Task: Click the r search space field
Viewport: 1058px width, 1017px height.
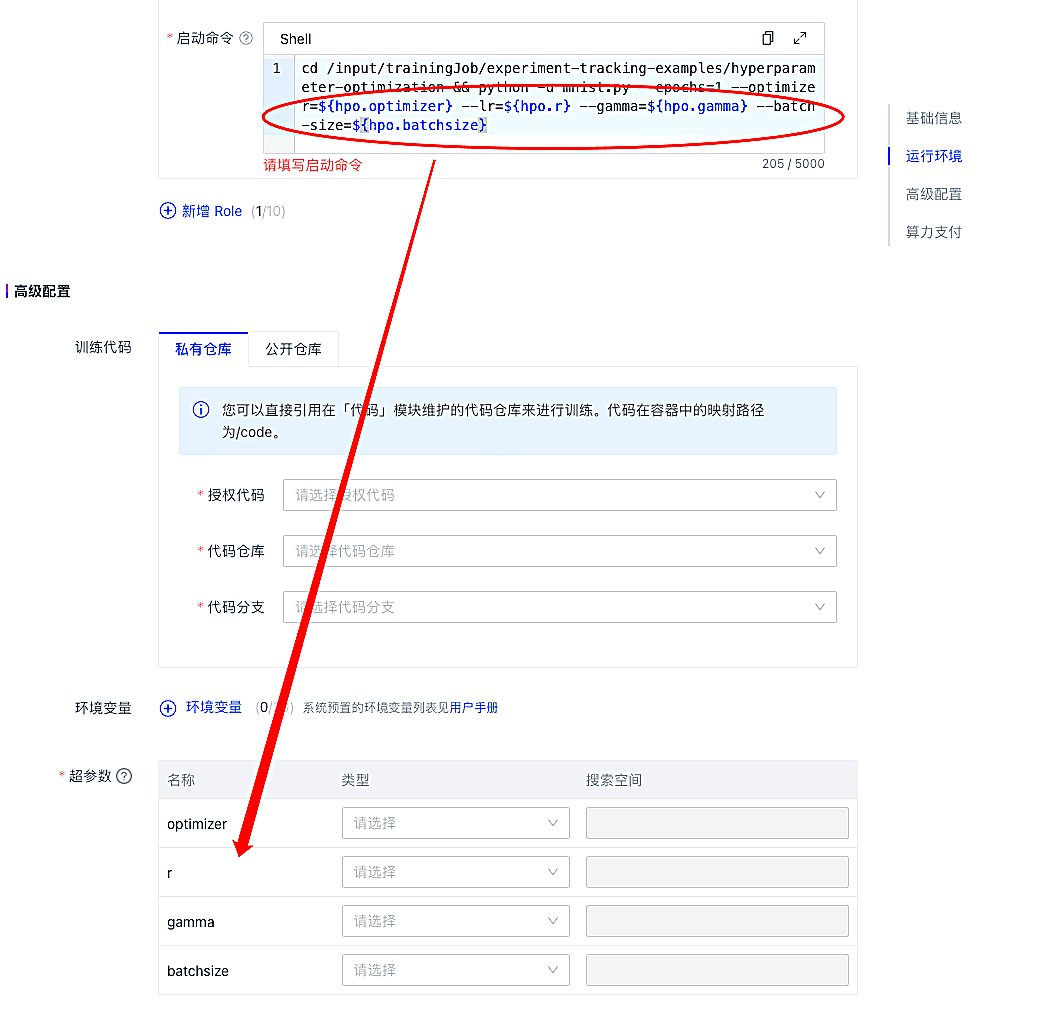Action: 717,872
